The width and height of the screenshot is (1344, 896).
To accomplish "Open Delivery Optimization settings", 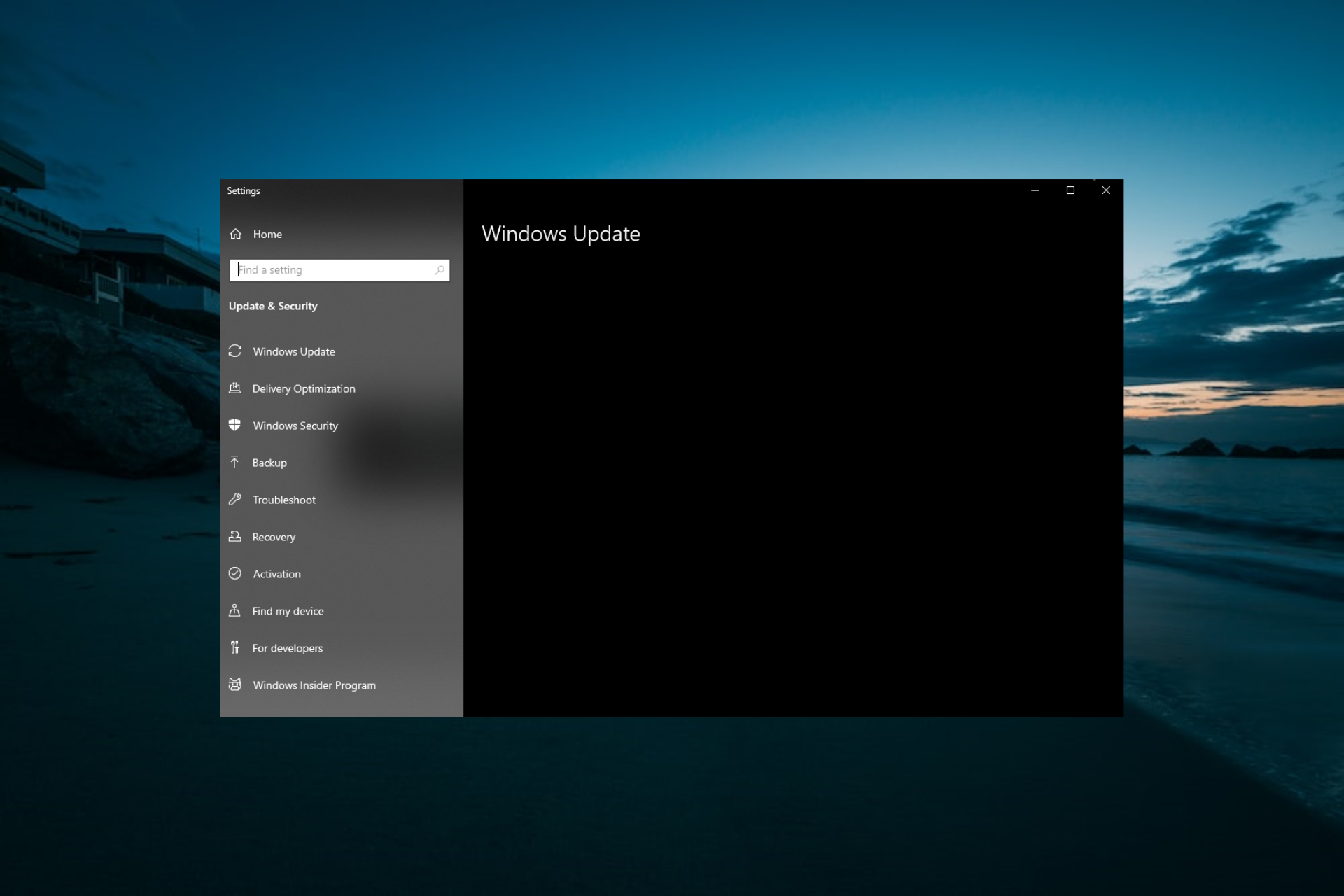I will pyautogui.click(x=342, y=388).
